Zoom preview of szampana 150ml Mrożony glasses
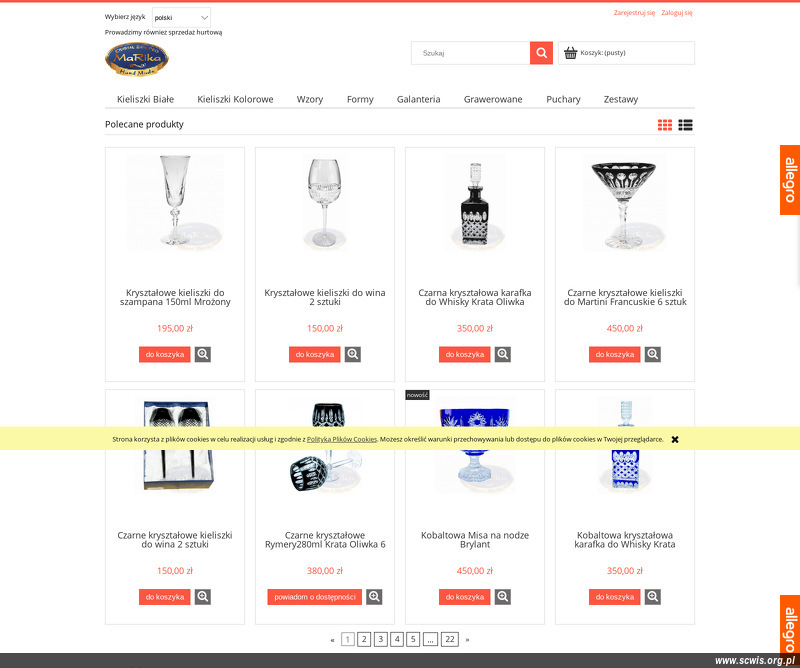 click(203, 354)
